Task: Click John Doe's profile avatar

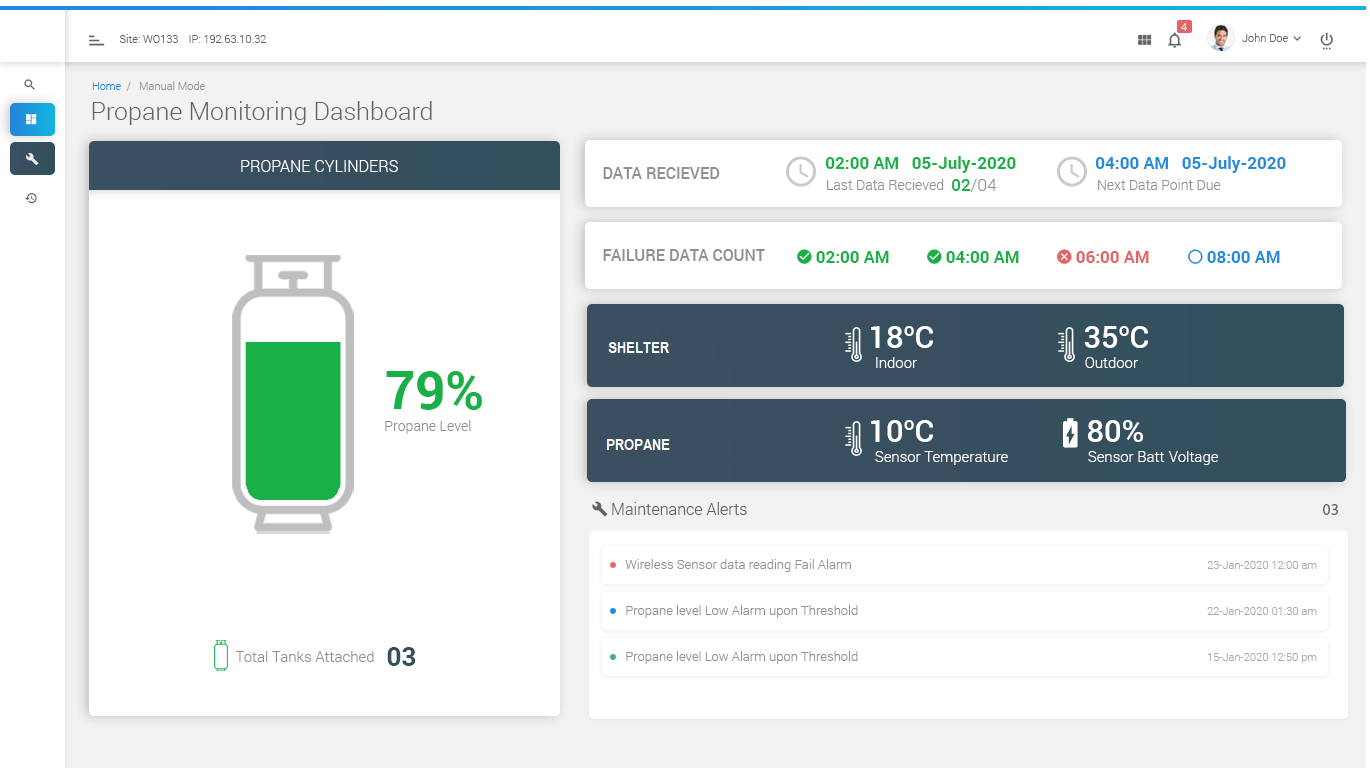Action: [x=1220, y=39]
